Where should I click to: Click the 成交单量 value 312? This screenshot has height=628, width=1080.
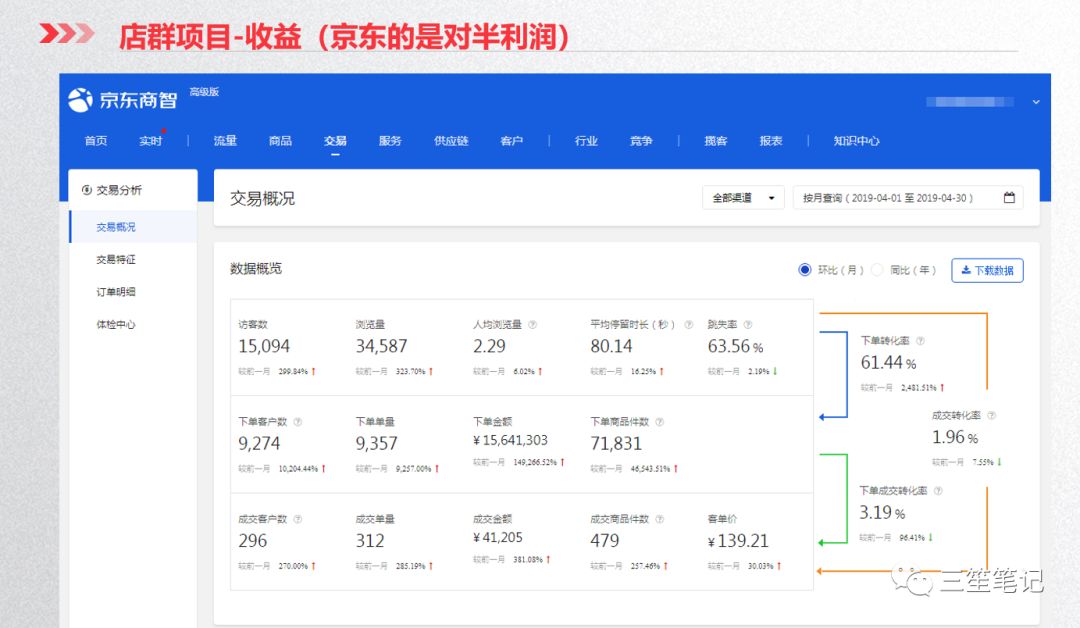coord(370,541)
